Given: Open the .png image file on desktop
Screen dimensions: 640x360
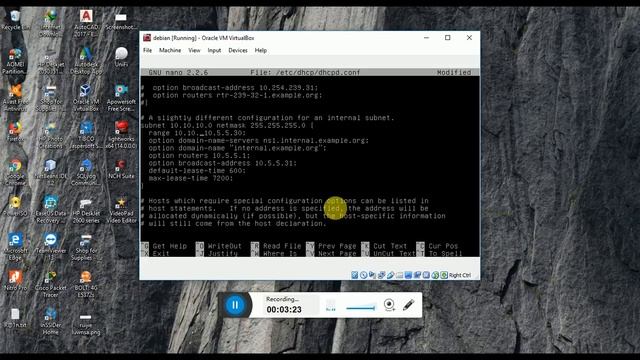Looking at the screenshot, I should (86, 325).
